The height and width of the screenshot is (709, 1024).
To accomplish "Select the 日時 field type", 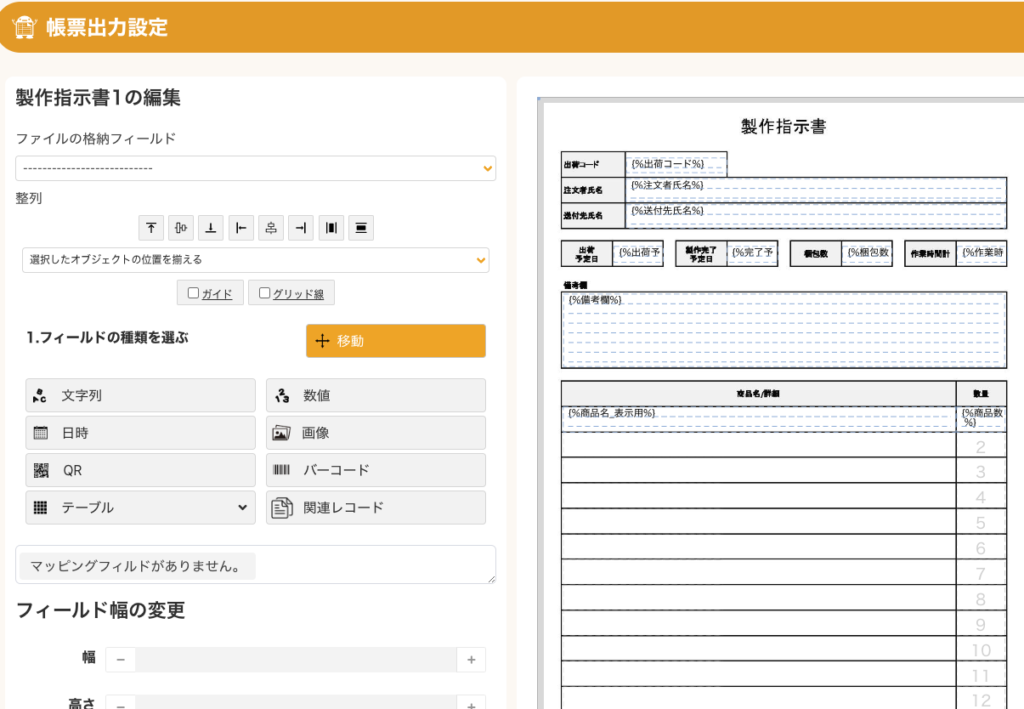I will 140,433.
